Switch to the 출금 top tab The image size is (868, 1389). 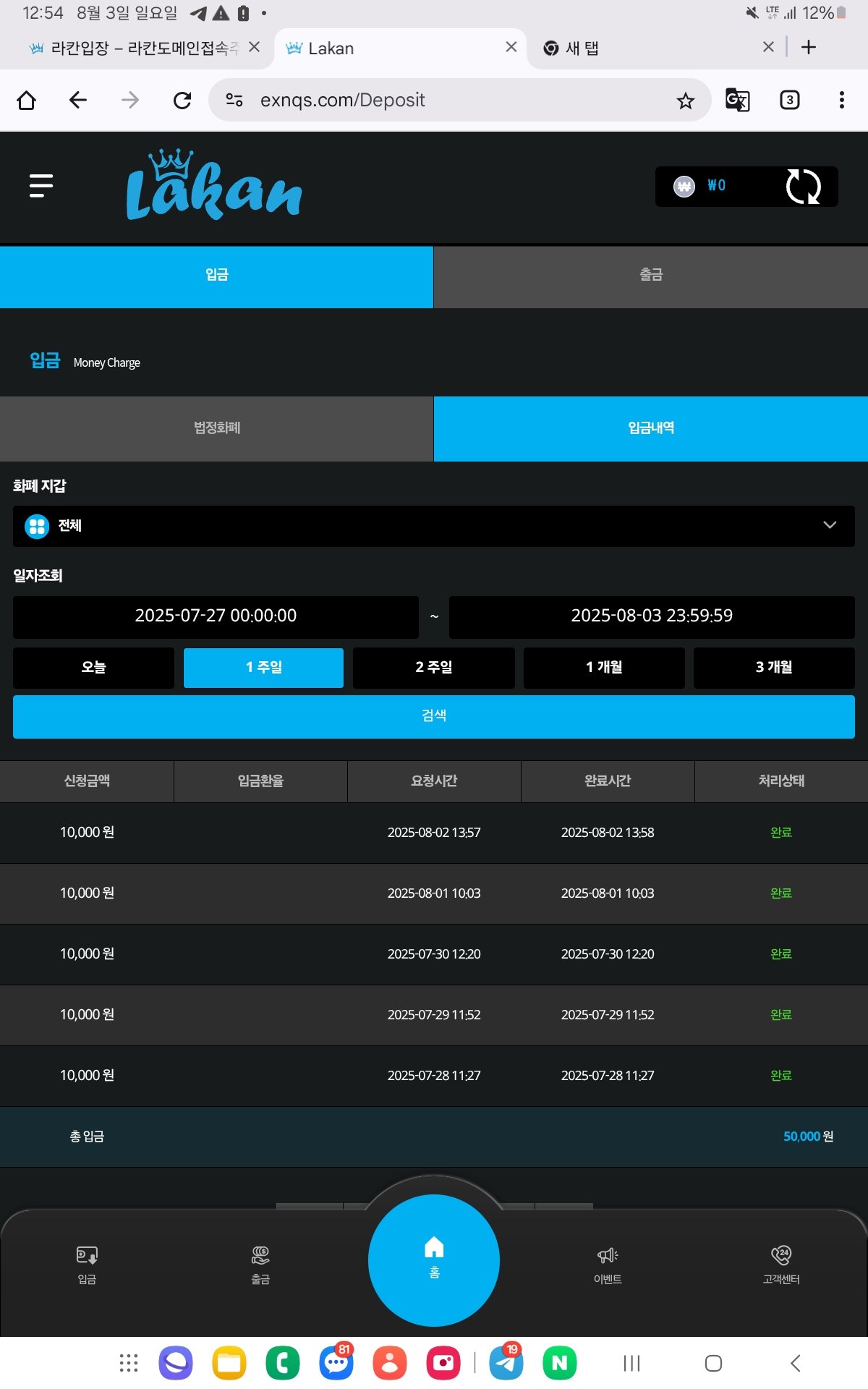click(650, 276)
